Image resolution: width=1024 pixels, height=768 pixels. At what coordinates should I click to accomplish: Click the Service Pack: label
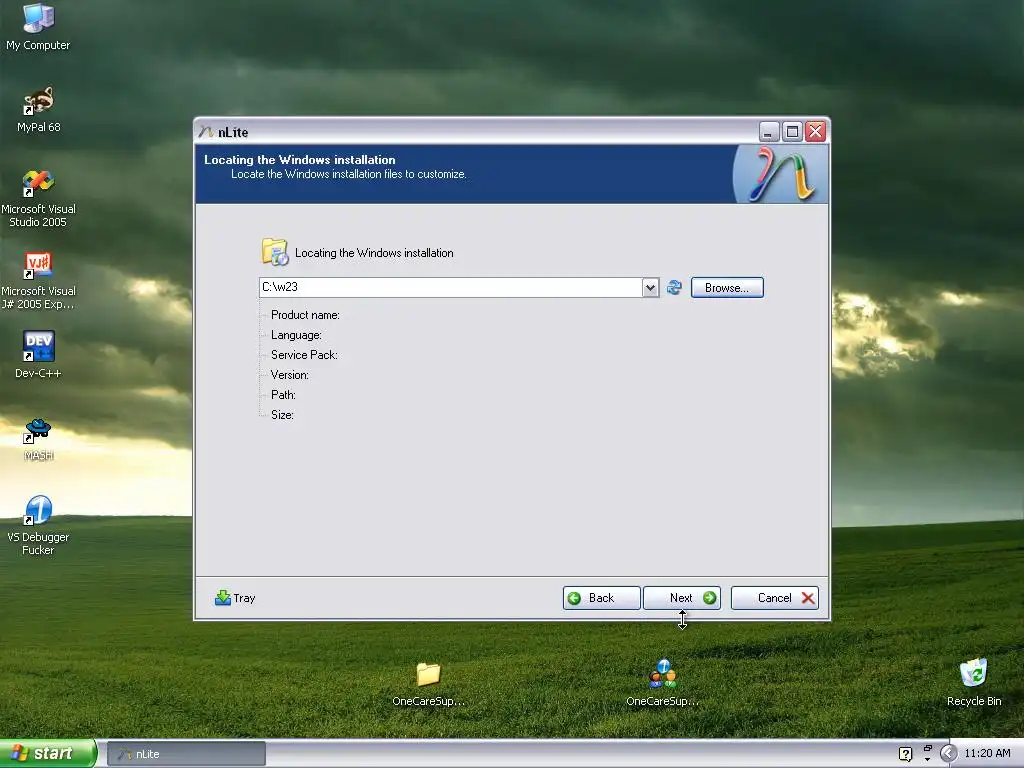pos(304,355)
